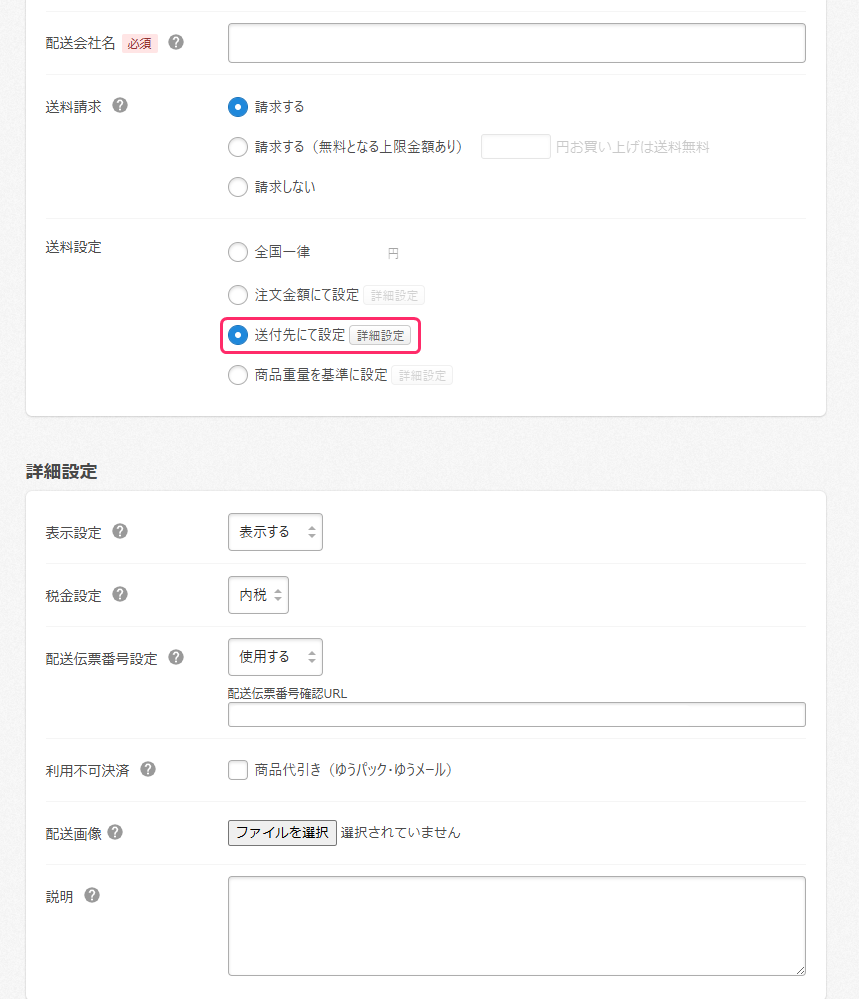The image size is (859, 999).
Task: Focus the 配送伝票番号確認URL field
Action: [516, 714]
